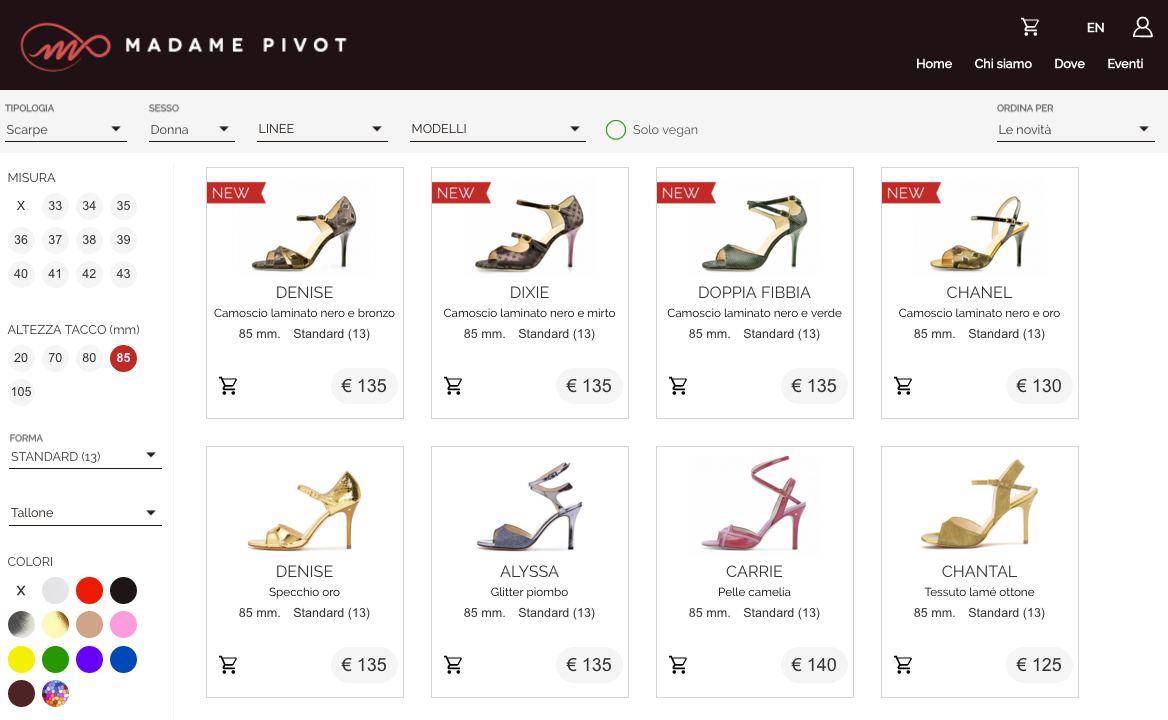Add Chantal shoe to cart
1168x720 pixels.
[x=903, y=665]
